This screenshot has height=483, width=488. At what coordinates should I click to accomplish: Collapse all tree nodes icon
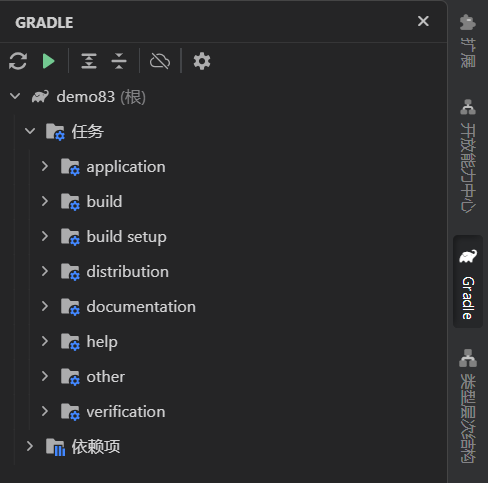pyautogui.click(x=119, y=61)
